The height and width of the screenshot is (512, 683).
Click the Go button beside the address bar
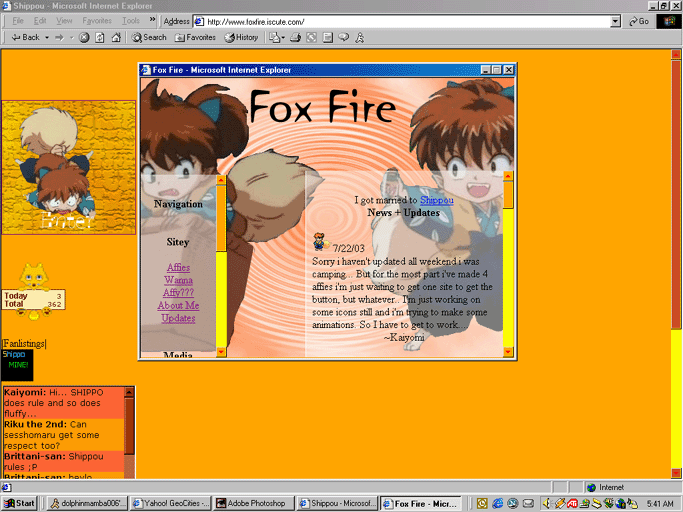pos(639,21)
